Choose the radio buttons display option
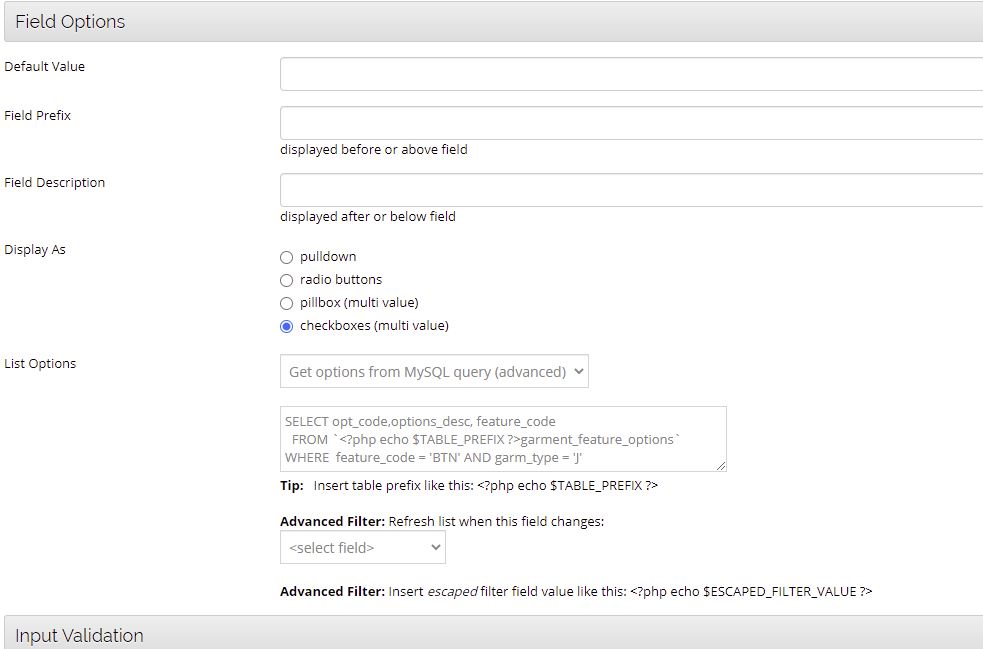Screen dimensions: 983x649 click(287, 280)
